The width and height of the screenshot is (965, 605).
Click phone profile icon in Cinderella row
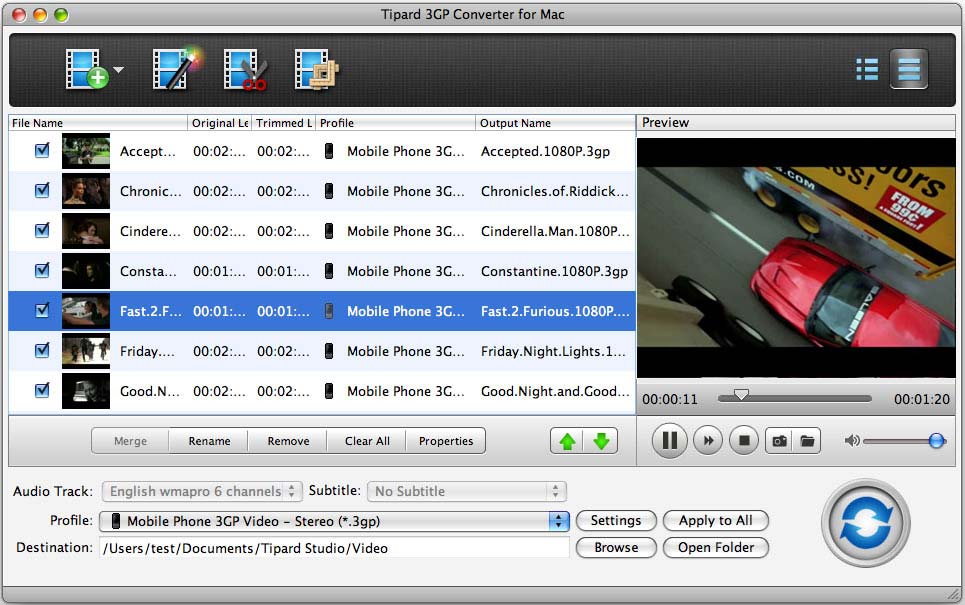[329, 231]
